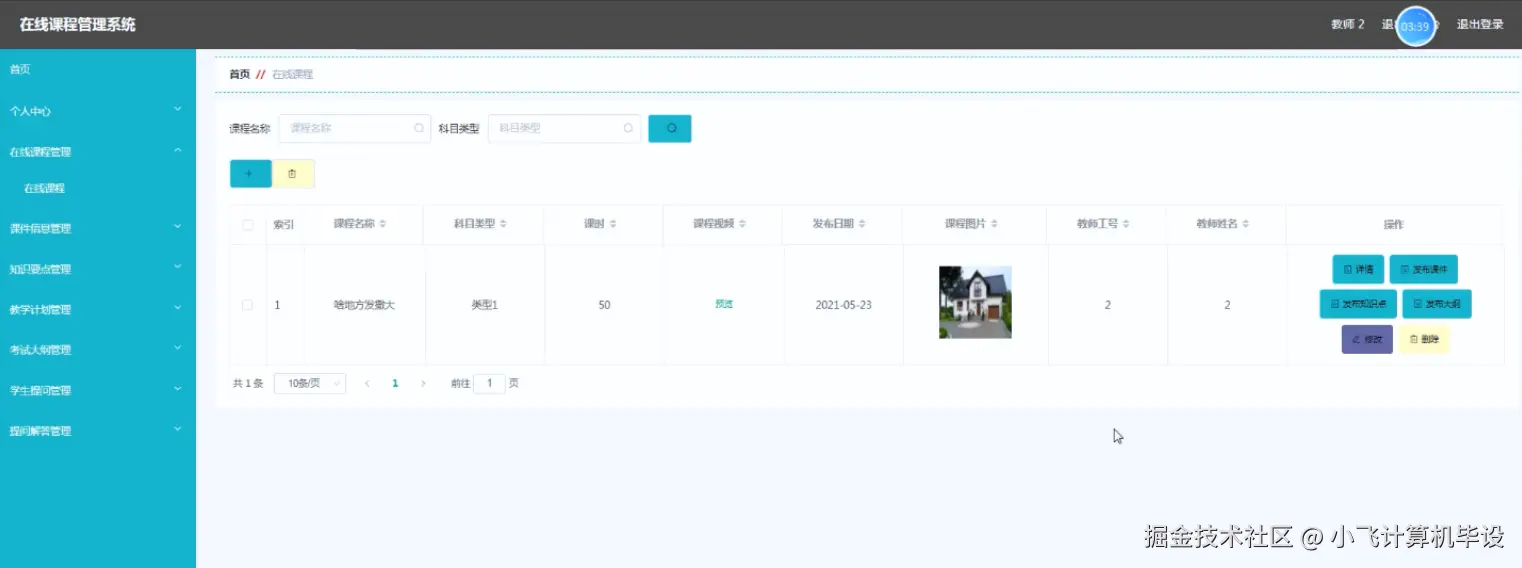The width and height of the screenshot is (1522, 568).
Task: Click the 教师 2 user label
Action: click(x=1348, y=25)
